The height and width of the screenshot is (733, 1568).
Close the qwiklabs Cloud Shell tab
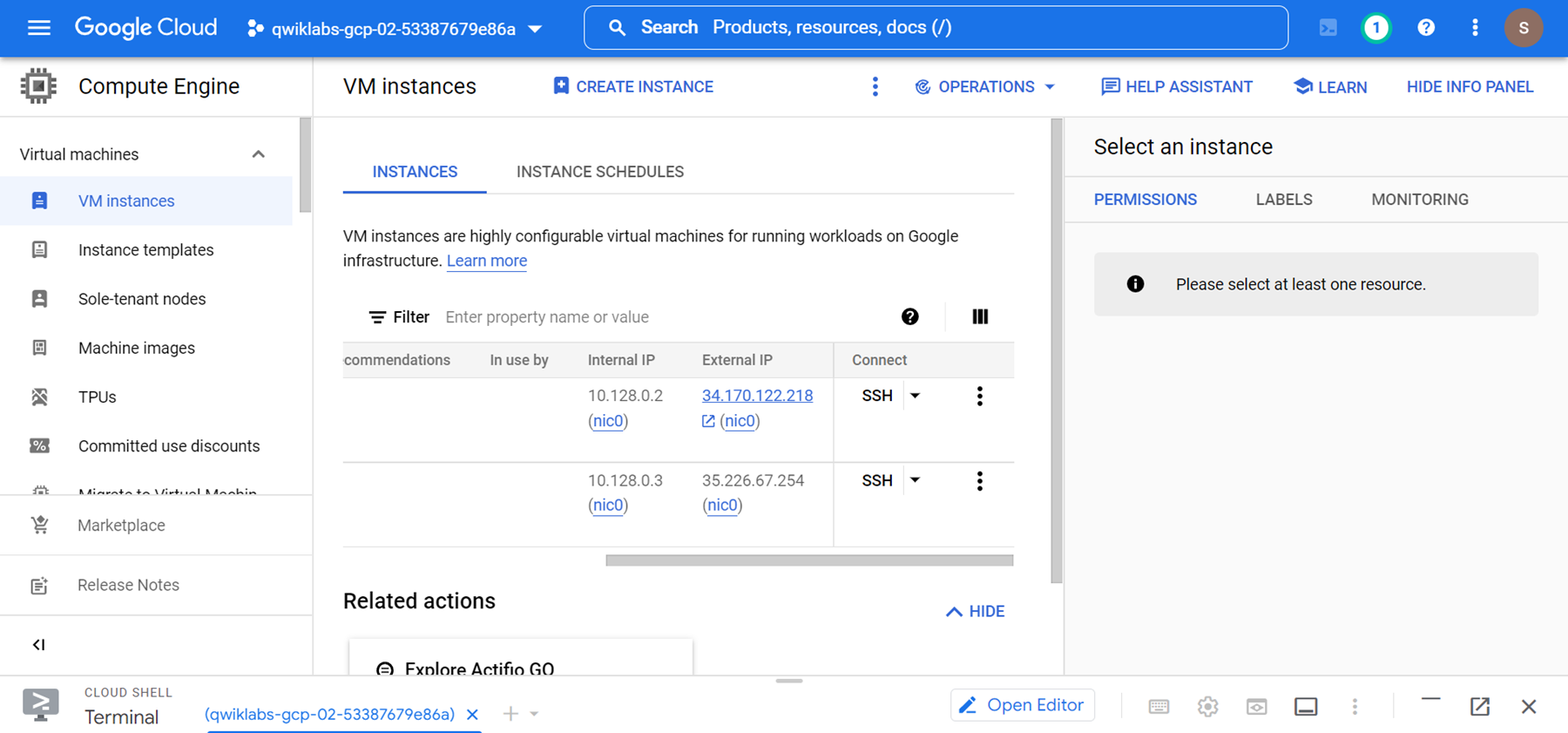click(472, 715)
